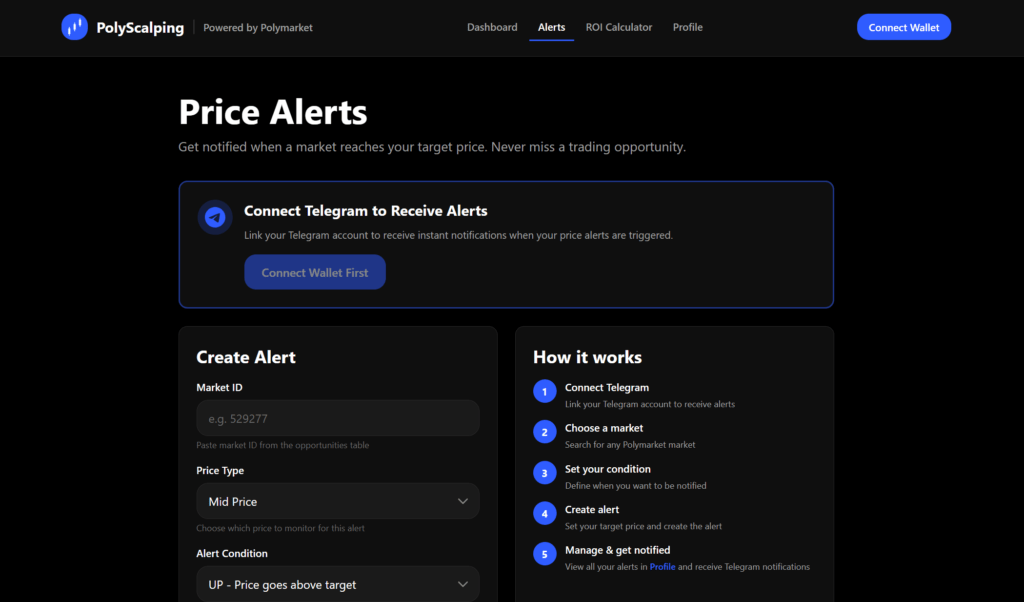Image resolution: width=1024 pixels, height=602 pixels.
Task: Expand the Alert Condition dropdown
Action: [x=337, y=584]
